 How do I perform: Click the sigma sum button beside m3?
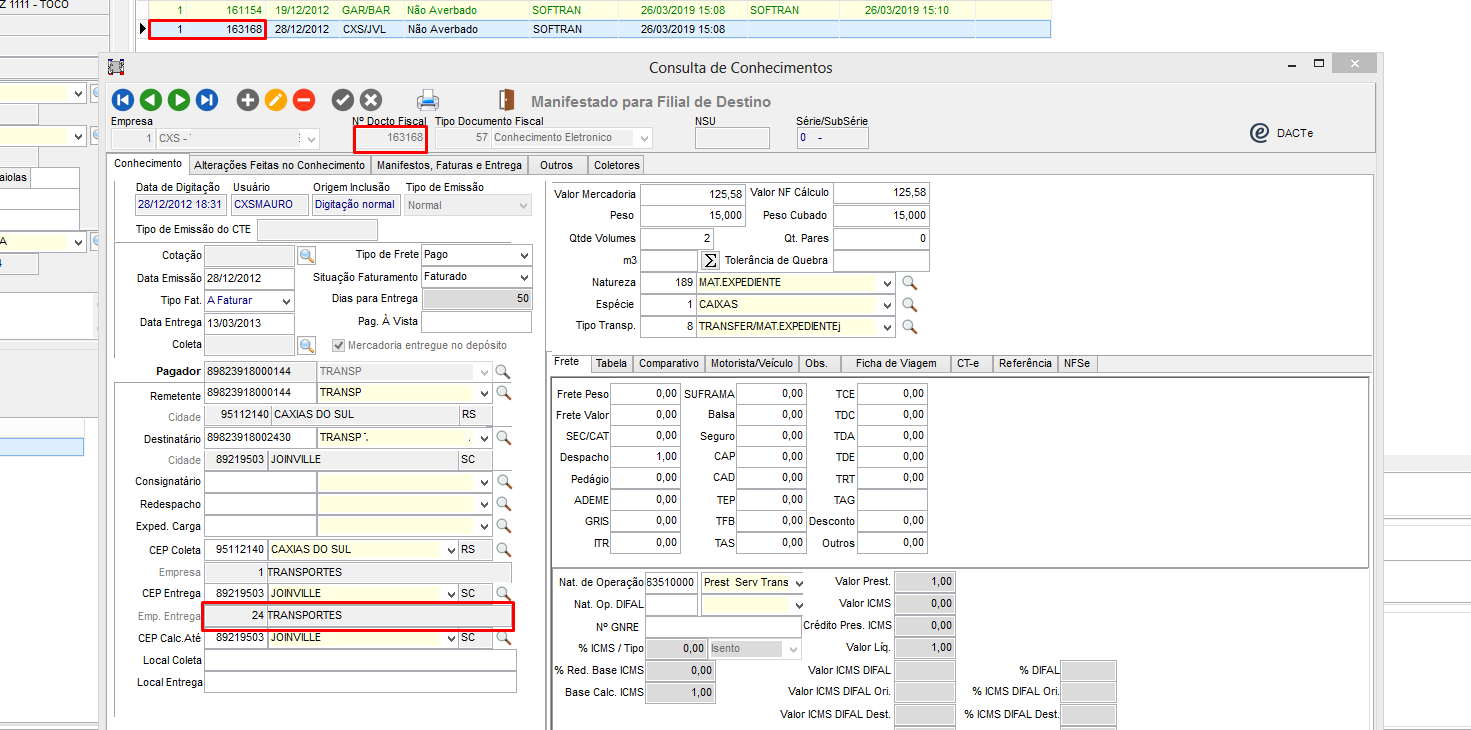tap(710, 261)
